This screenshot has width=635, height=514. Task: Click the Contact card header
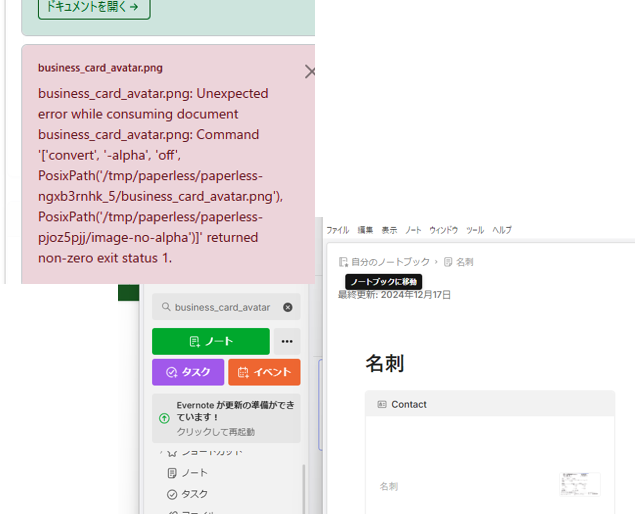pyautogui.click(x=490, y=404)
